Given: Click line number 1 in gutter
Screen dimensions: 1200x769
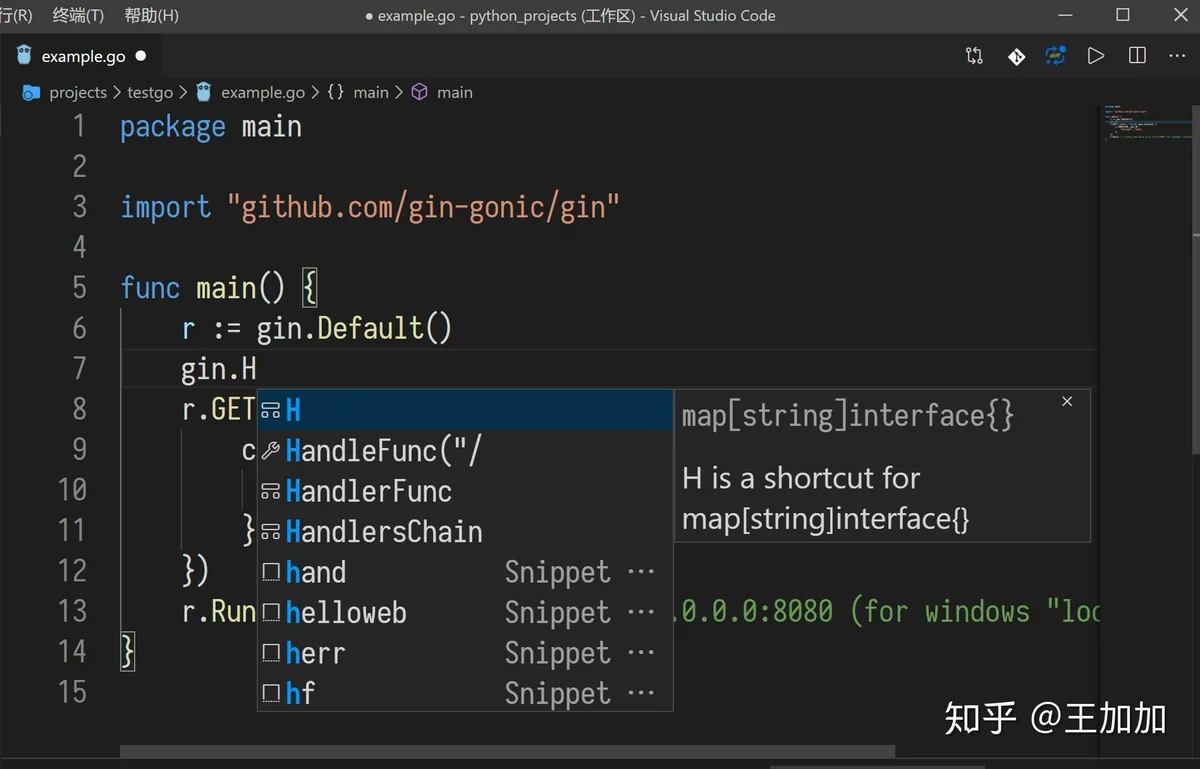Looking at the screenshot, I should pyautogui.click(x=79, y=127).
